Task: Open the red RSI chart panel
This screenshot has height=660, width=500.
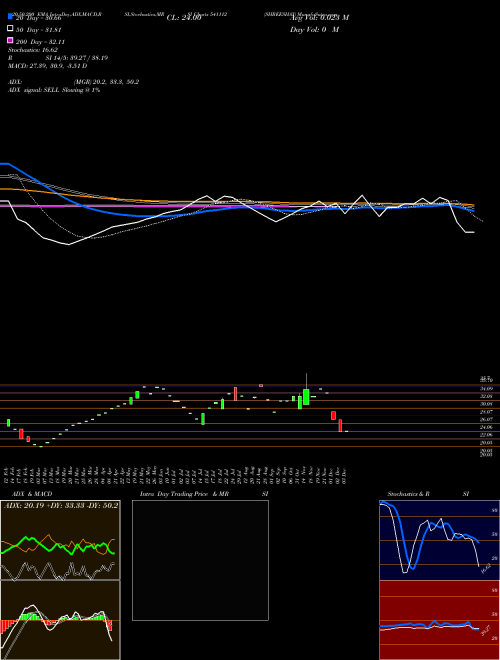Action: 439,620
